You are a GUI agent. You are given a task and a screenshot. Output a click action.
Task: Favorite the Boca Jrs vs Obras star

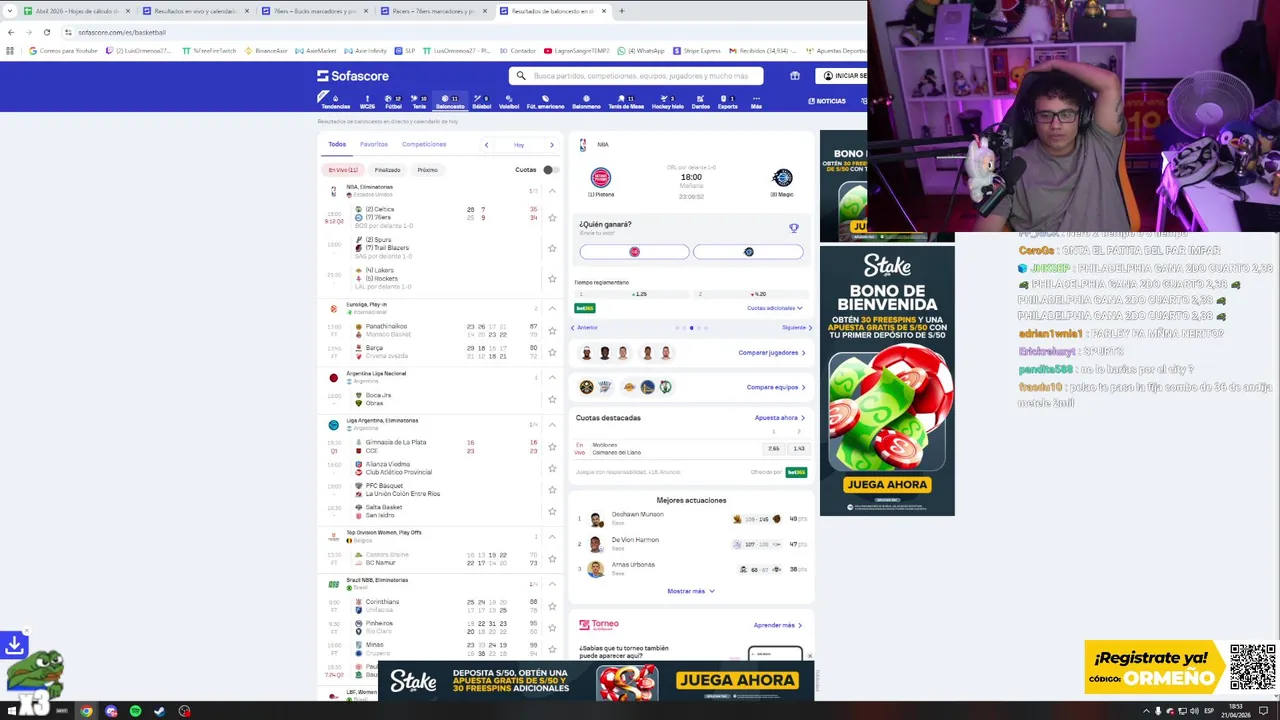pyautogui.click(x=552, y=399)
